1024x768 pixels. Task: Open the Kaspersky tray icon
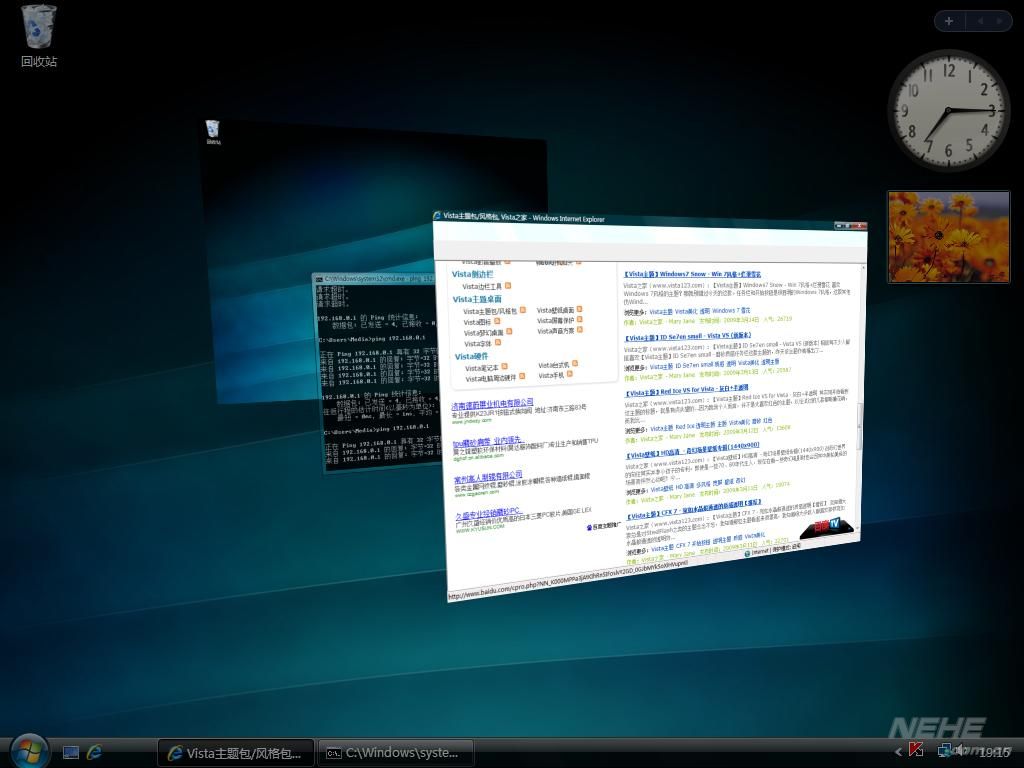(916, 750)
